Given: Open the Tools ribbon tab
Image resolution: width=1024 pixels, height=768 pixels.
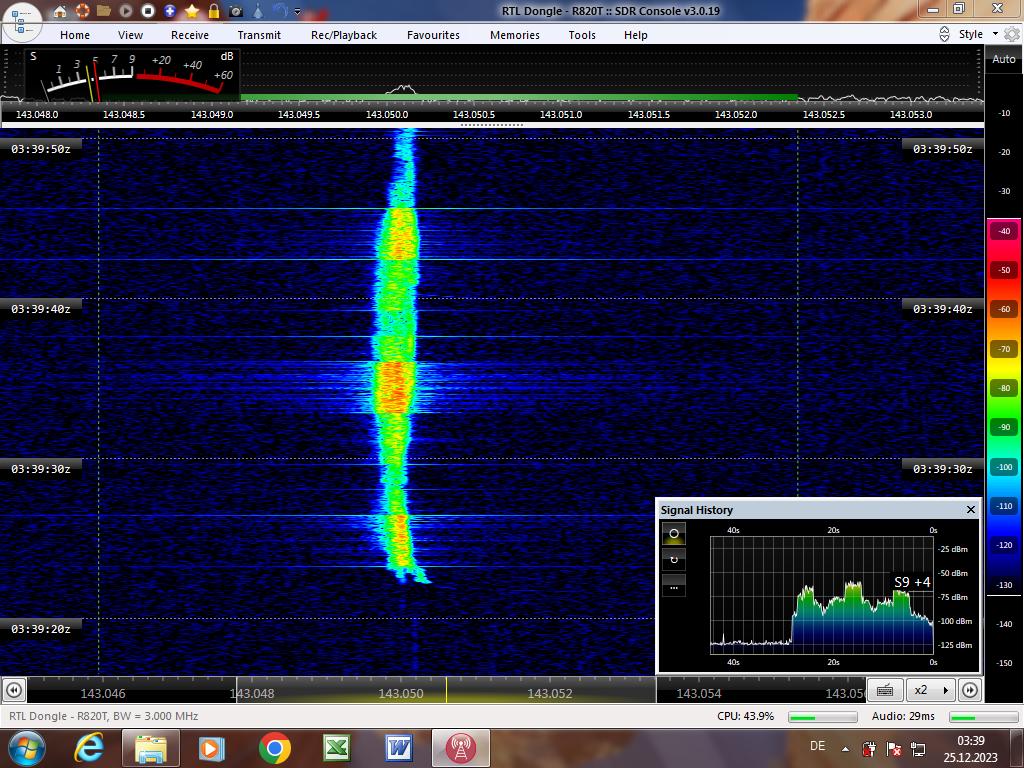Looking at the screenshot, I should (x=581, y=35).
